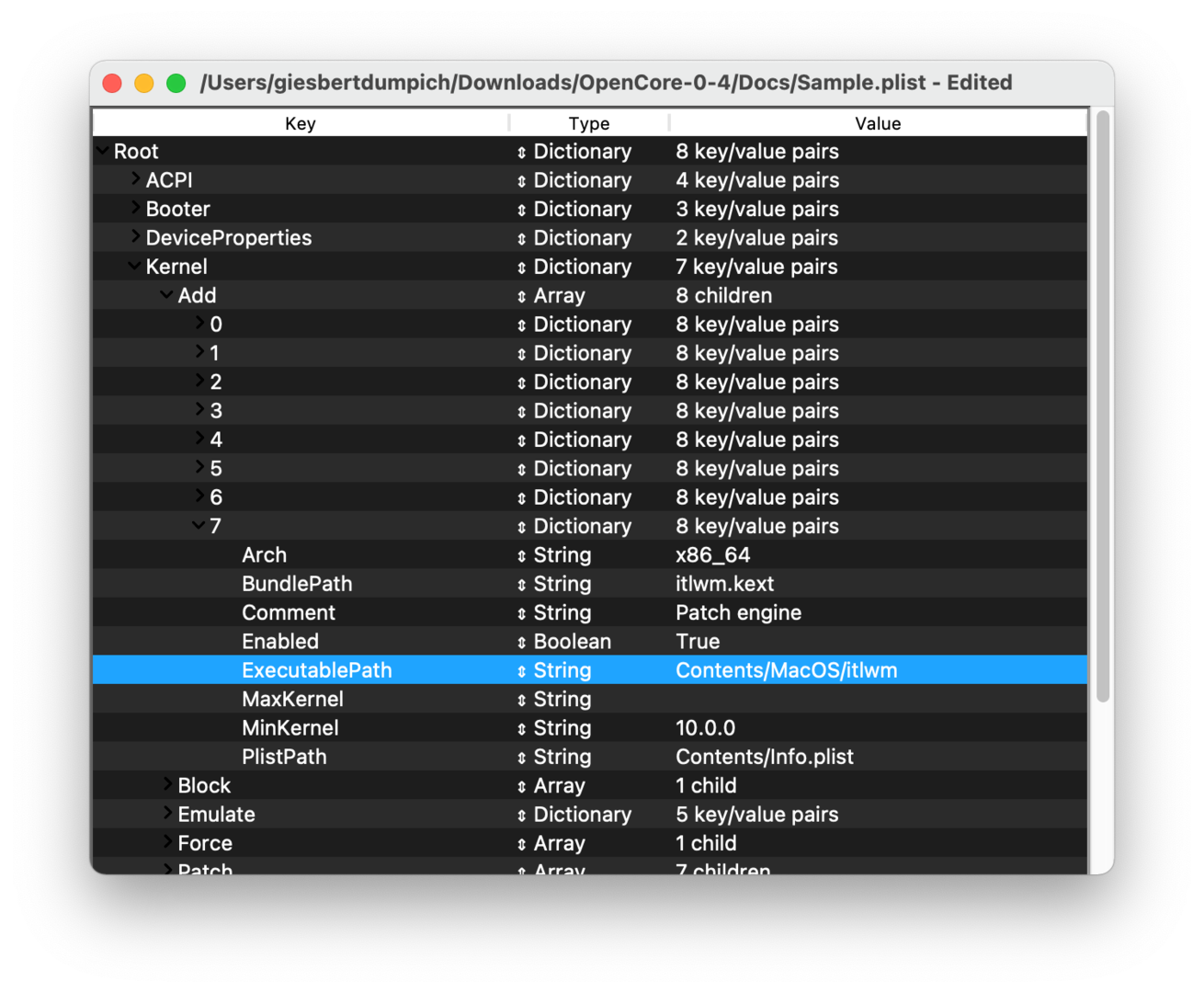Open type popup for item 5 row
1204x993 pixels.
click(x=521, y=470)
